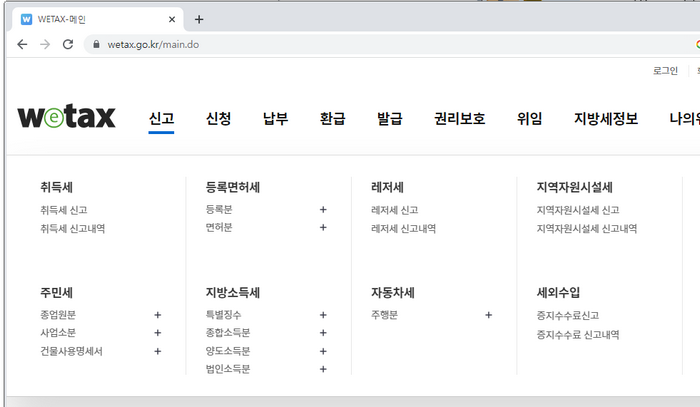Open the 신청 menu
Image resolution: width=700 pixels, height=407 pixels.
click(218, 119)
